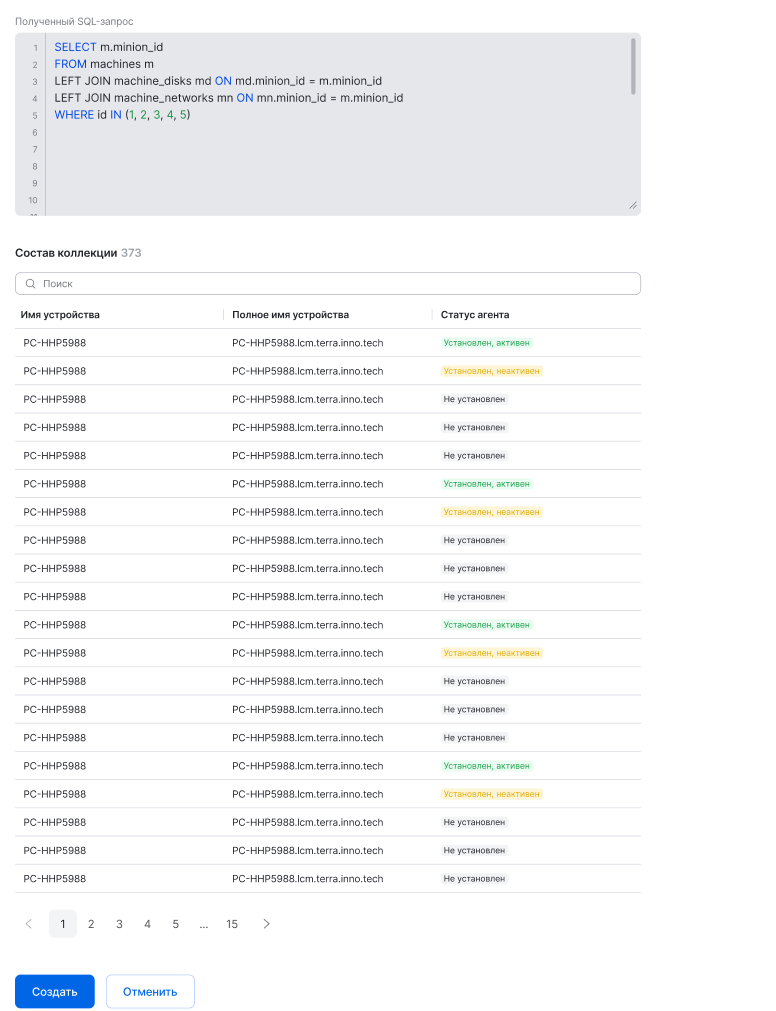Go to next page arrow
This screenshot has height=1011, width=776.
tap(266, 924)
